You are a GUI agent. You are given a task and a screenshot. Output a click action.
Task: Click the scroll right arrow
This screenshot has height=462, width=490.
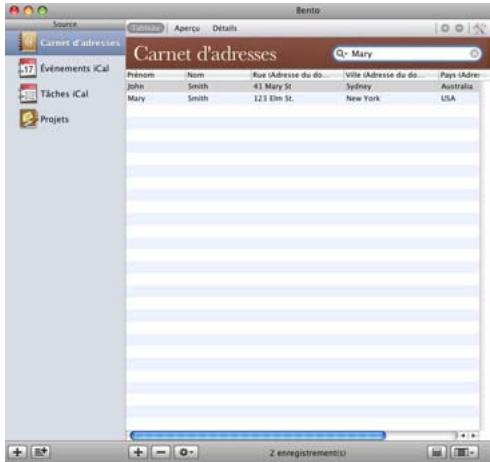point(473,435)
